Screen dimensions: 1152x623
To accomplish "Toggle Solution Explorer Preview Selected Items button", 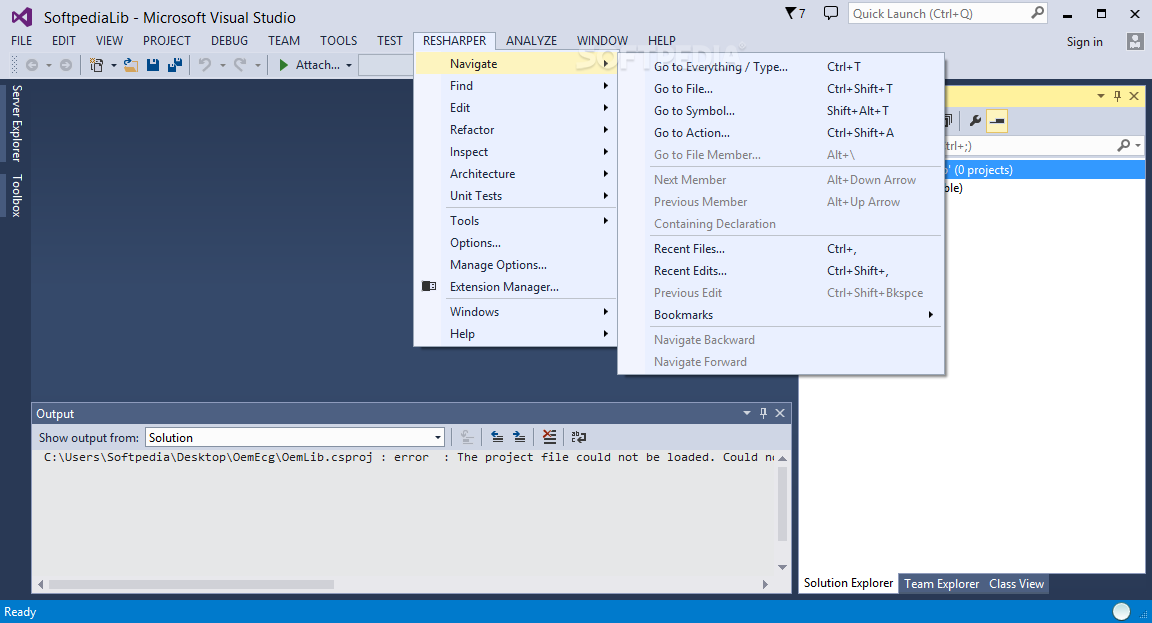I will click(997, 120).
